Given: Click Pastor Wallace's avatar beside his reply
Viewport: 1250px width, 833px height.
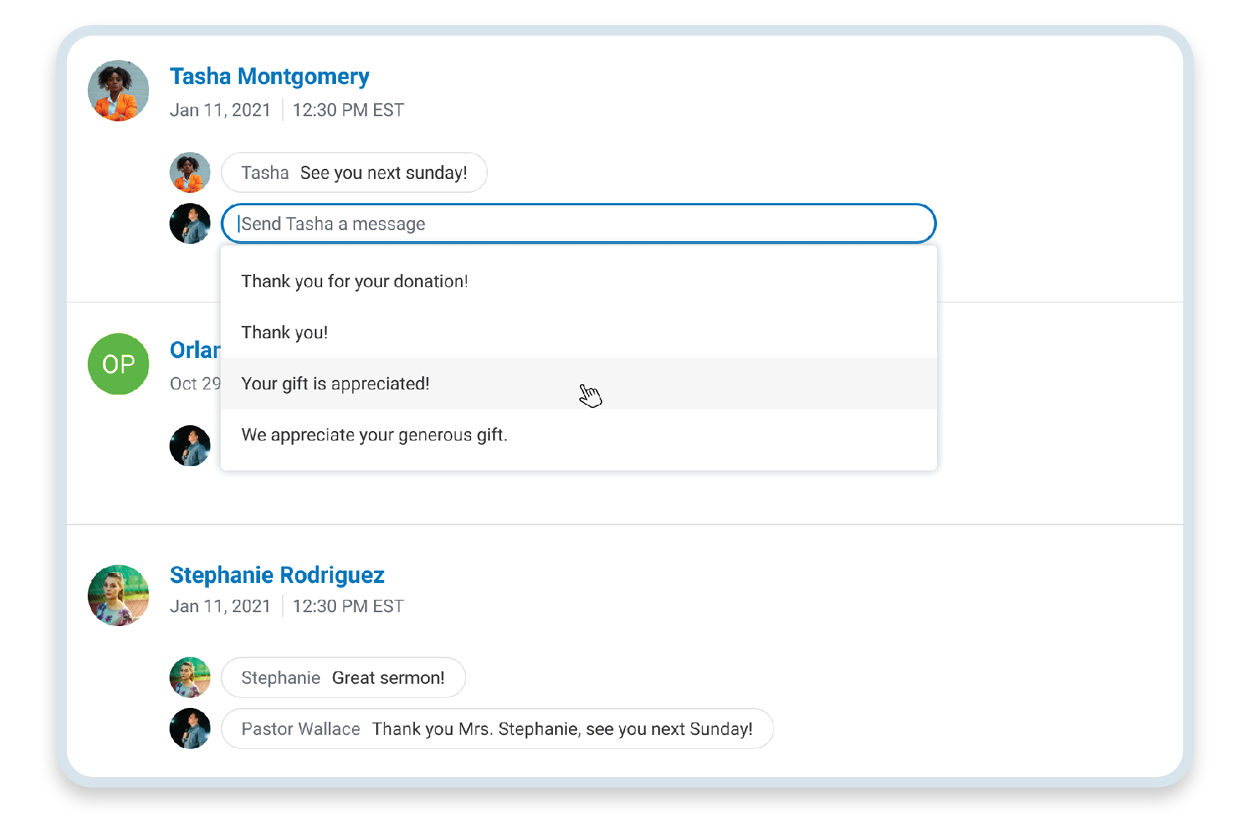Looking at the screenshot, I should (190, 729).
